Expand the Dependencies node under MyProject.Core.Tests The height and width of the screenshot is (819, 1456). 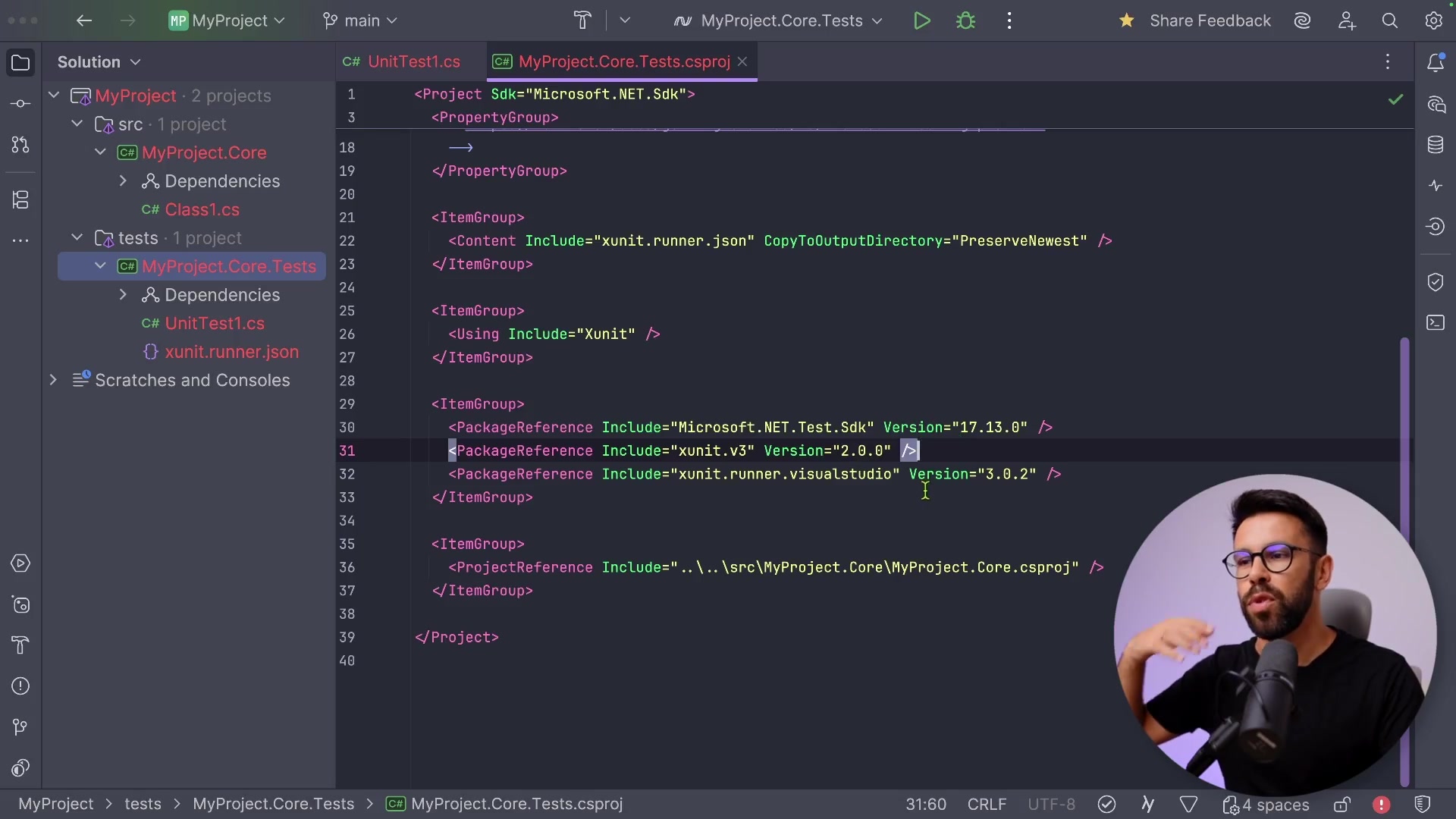(123, 295)
